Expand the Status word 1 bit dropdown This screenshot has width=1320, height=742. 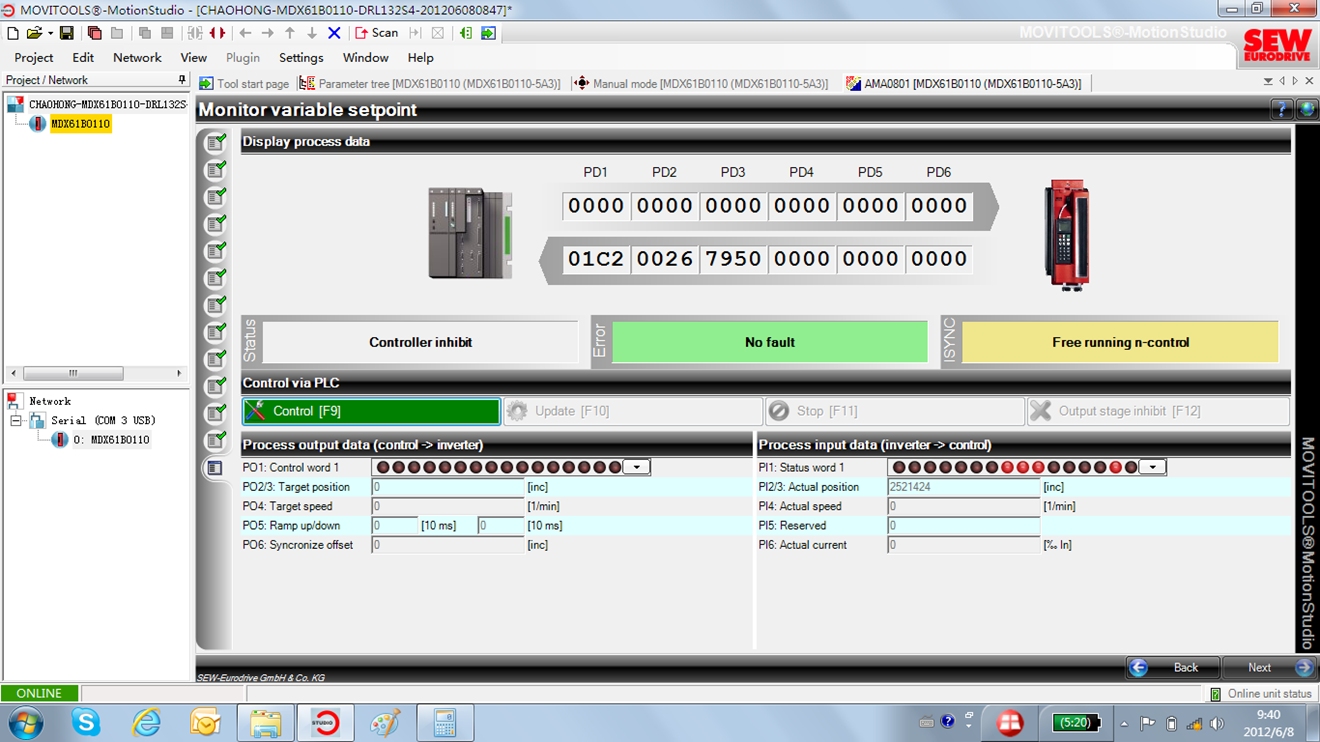tap(1153, 467)
